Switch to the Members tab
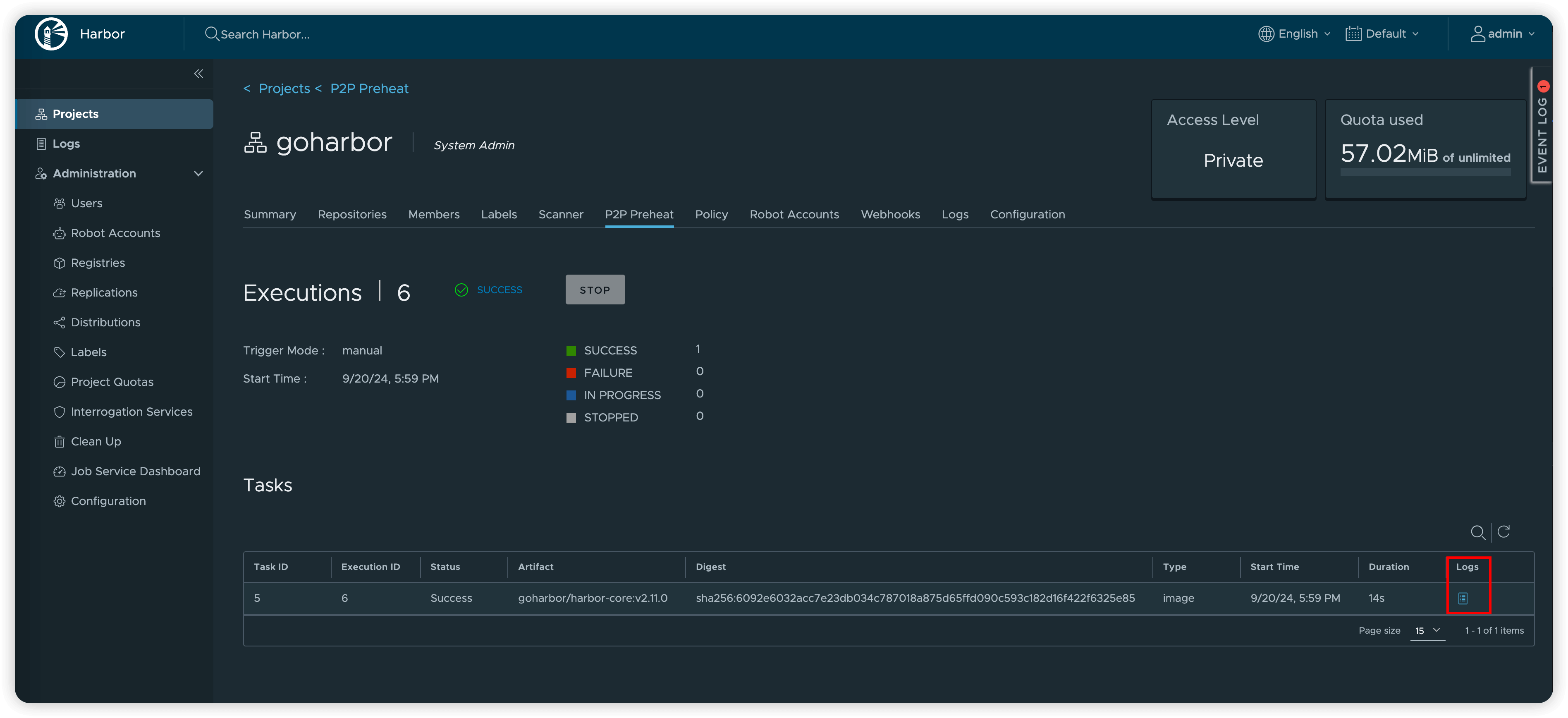1568x718 pixels. 433,215
